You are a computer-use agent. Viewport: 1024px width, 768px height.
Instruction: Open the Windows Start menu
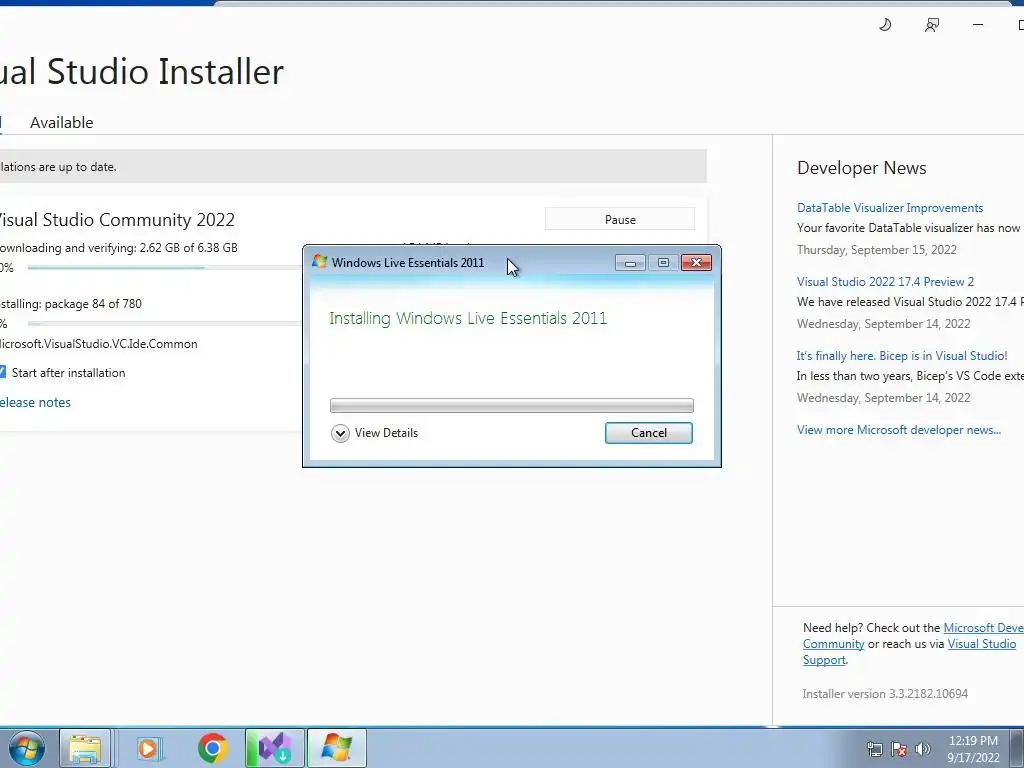click(x=26, y=748)
